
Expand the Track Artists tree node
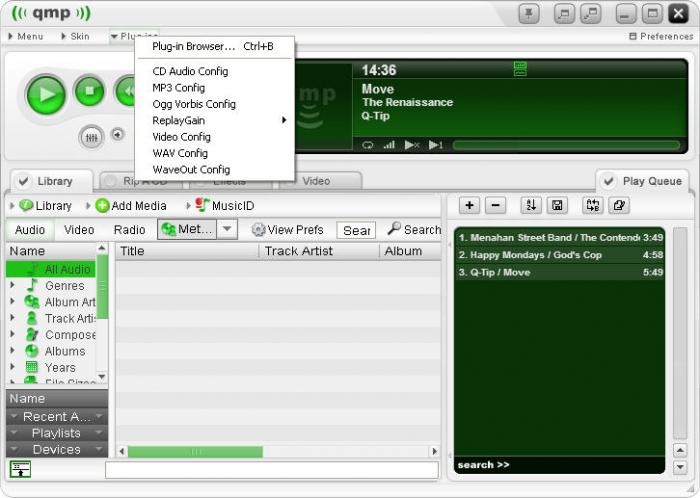pos(12,318)
